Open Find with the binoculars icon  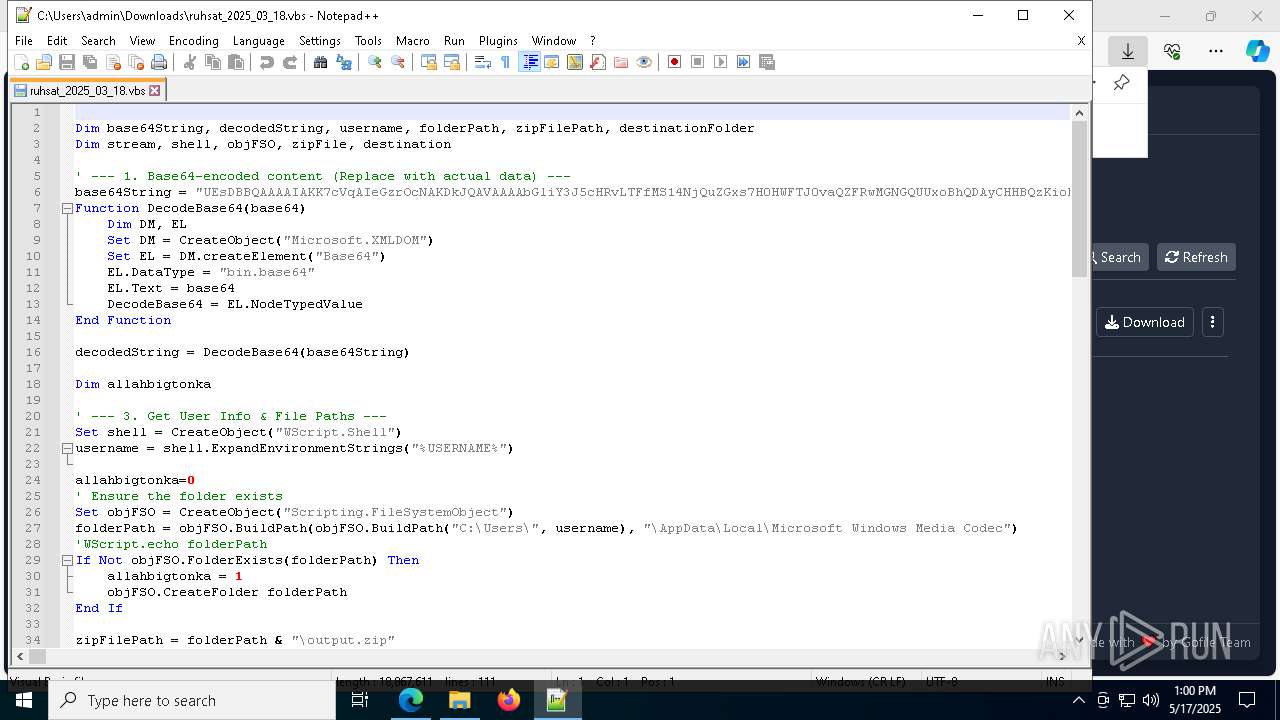click(x=321, y=62)
